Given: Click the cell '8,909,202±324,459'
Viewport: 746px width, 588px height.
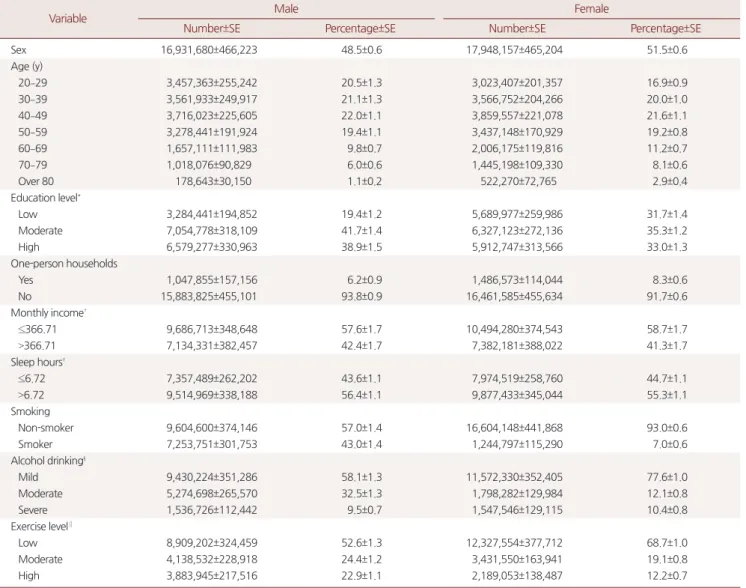Looking at the screenshot, I should pyautogui.click(x=212, y=543).
